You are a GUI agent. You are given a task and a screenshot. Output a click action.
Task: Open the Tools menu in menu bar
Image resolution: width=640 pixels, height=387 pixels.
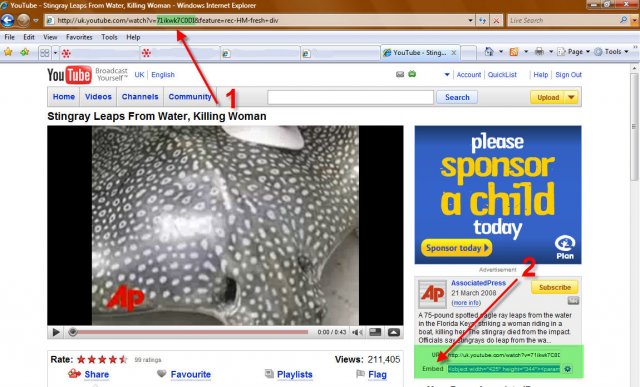click(109, 37)
